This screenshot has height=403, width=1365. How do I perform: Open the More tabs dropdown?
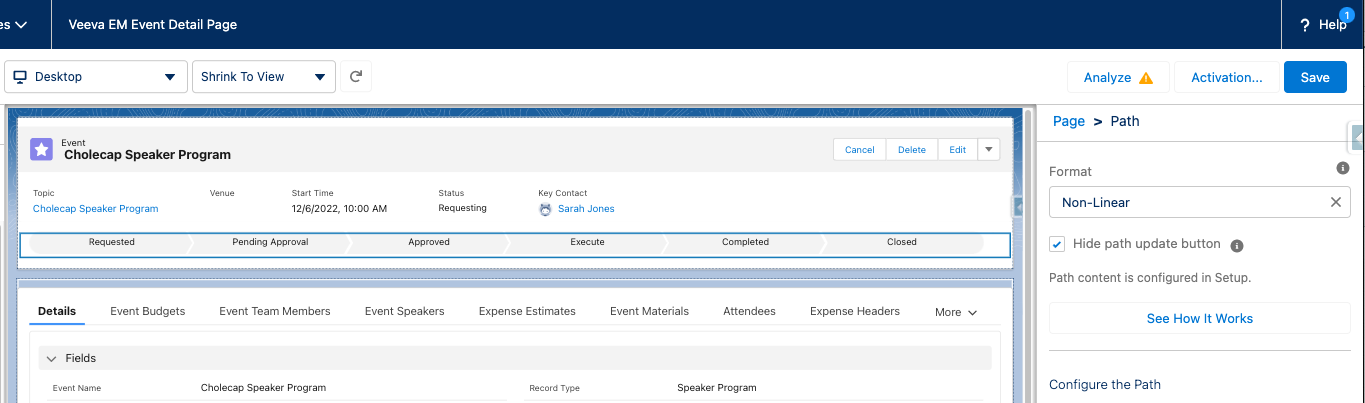point(954,312)
